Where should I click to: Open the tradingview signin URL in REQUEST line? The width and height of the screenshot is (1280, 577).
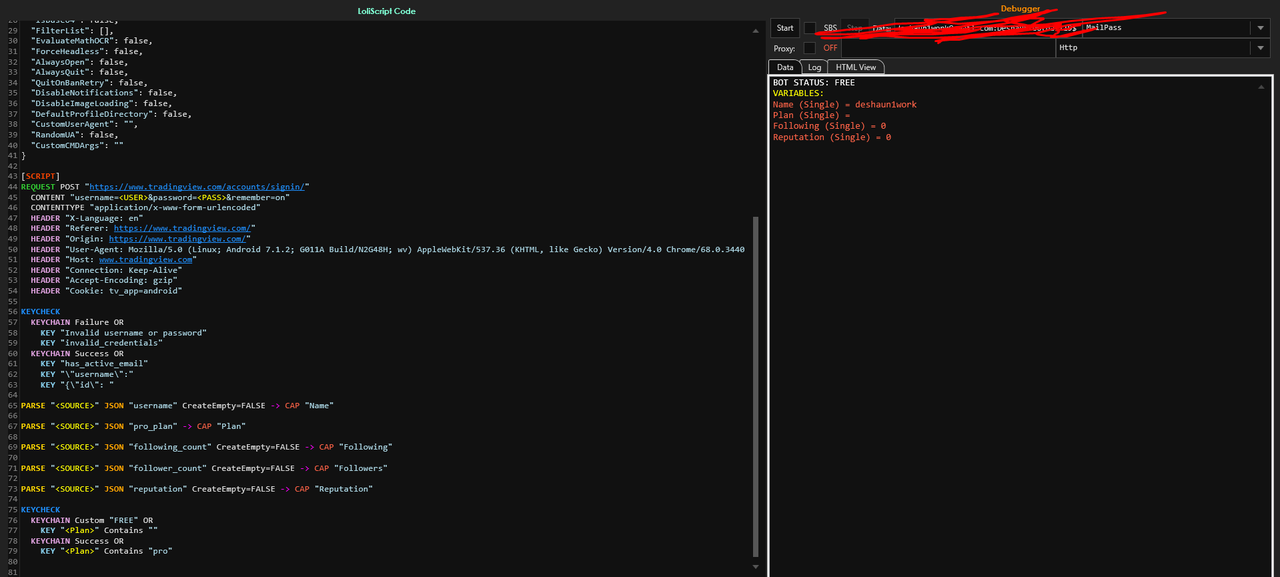[x=200, y=187]
